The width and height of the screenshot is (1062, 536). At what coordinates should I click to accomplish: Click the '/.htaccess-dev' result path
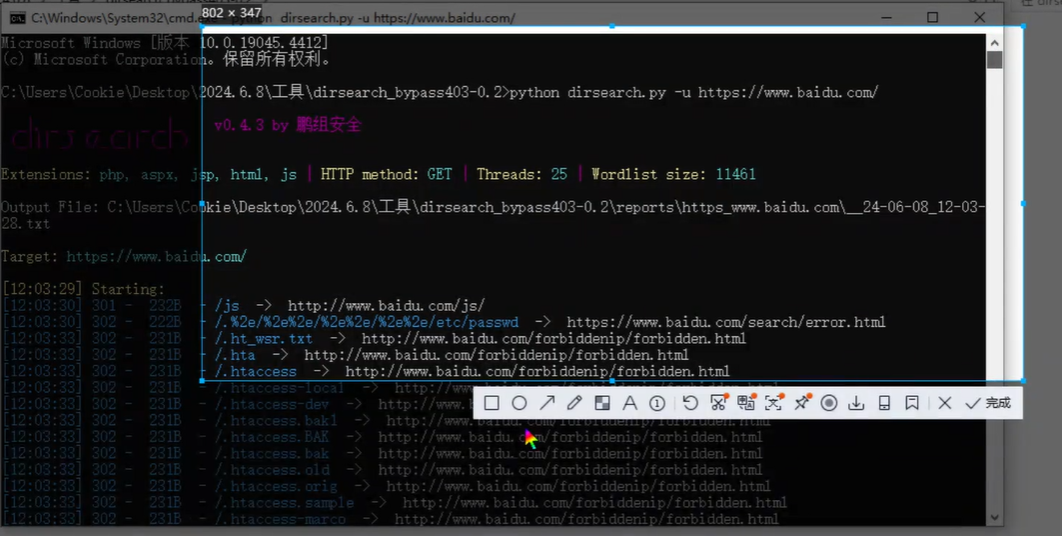tap(272, 405)
